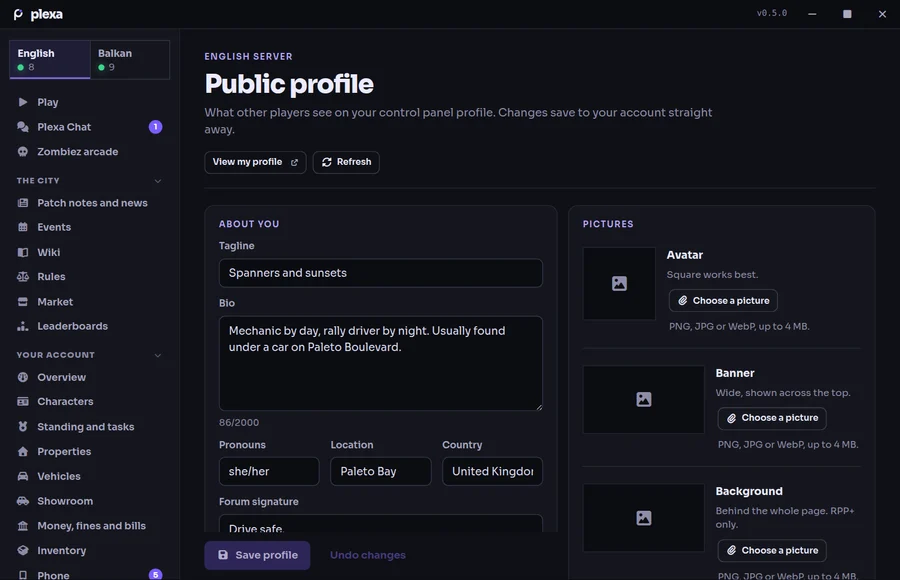Click the paperclip icon for Avatar picture
The image size is (900, 580).
pyautogui.click(x=682, y=300)
